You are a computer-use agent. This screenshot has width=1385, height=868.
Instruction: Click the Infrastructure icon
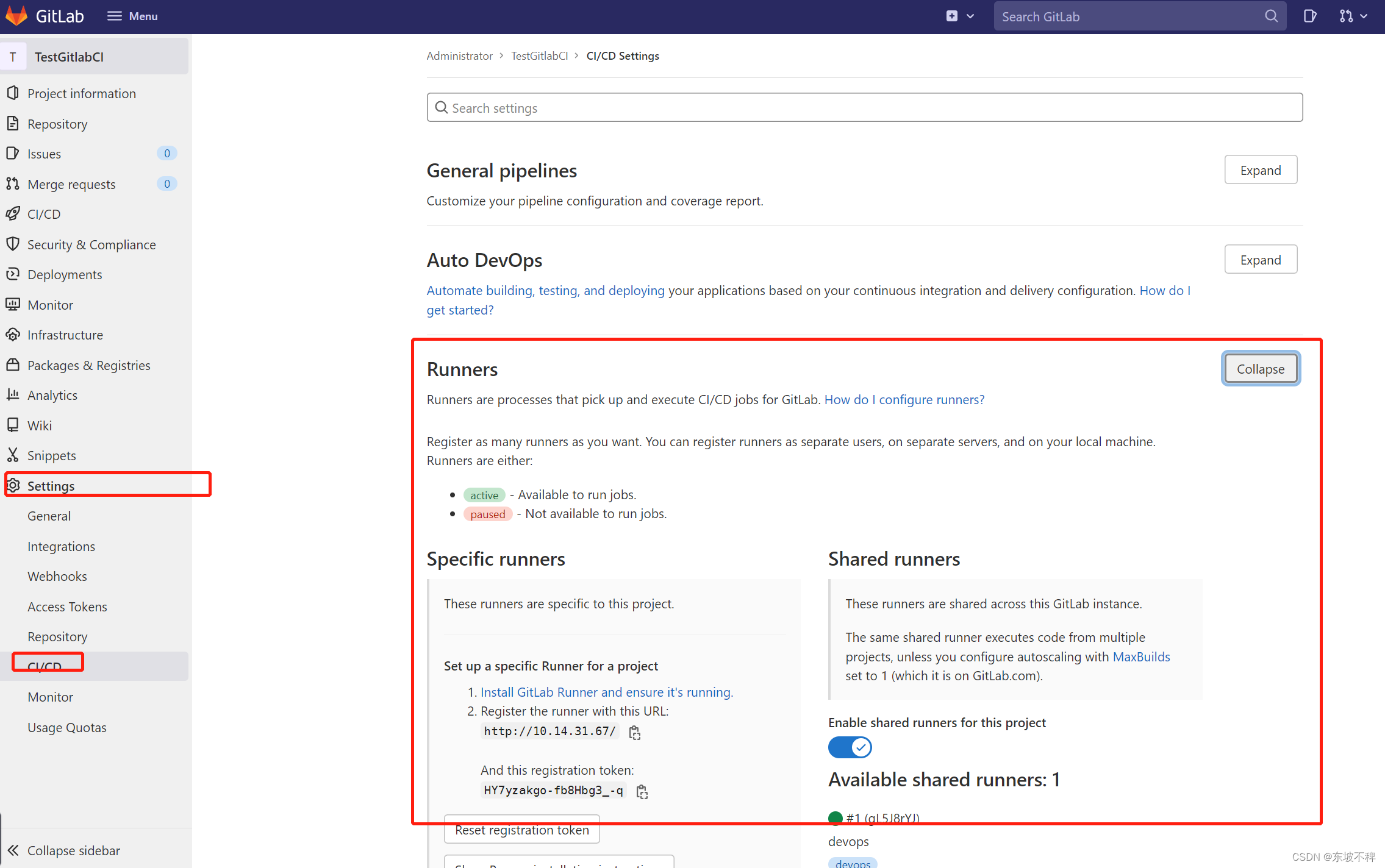[13, 334]
